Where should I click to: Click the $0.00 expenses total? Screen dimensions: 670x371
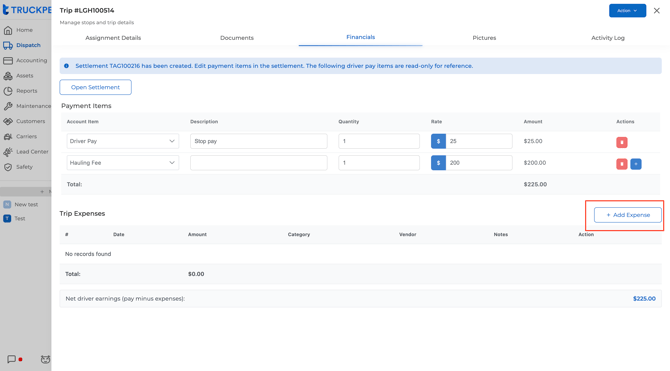[x=196, y=274]
